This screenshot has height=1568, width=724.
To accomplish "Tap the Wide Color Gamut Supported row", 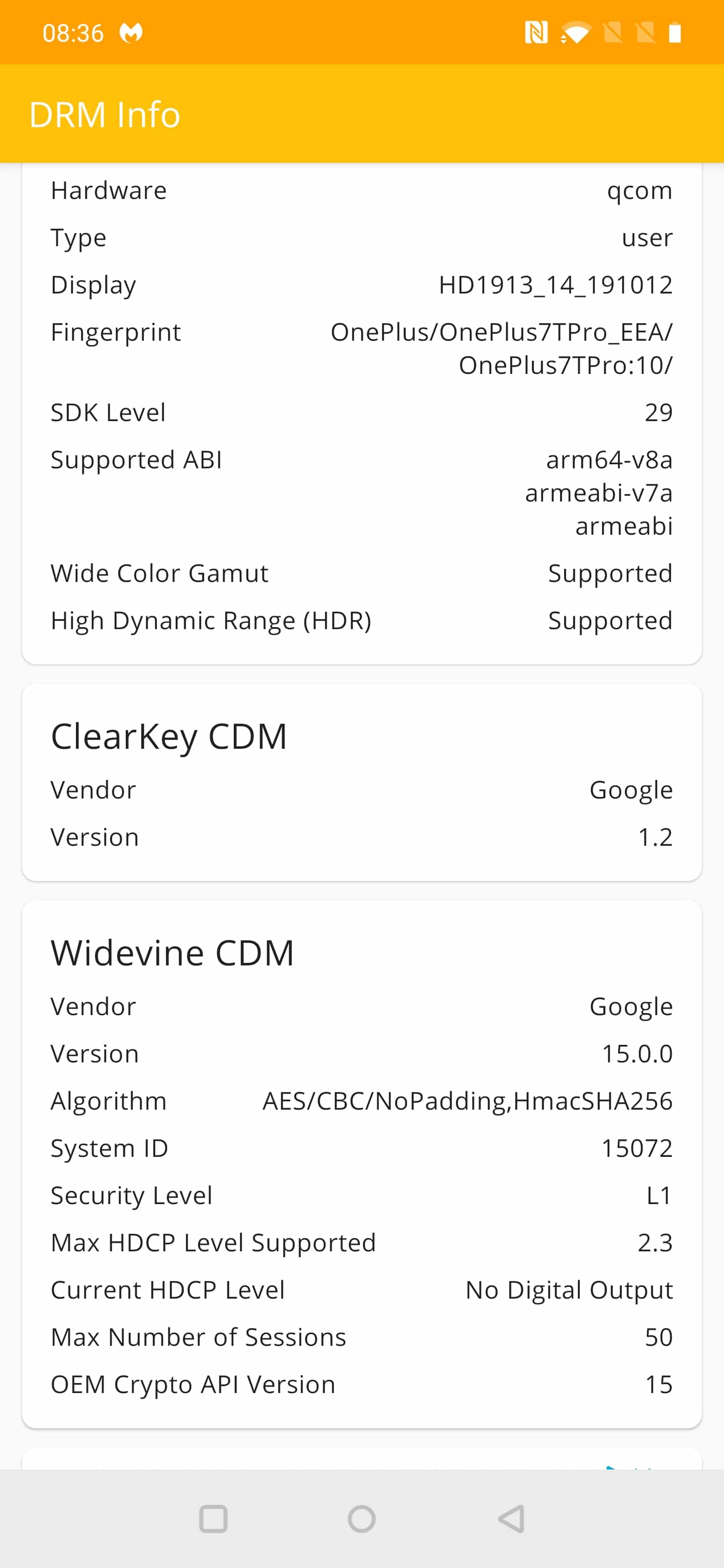I will coord(361,573).
